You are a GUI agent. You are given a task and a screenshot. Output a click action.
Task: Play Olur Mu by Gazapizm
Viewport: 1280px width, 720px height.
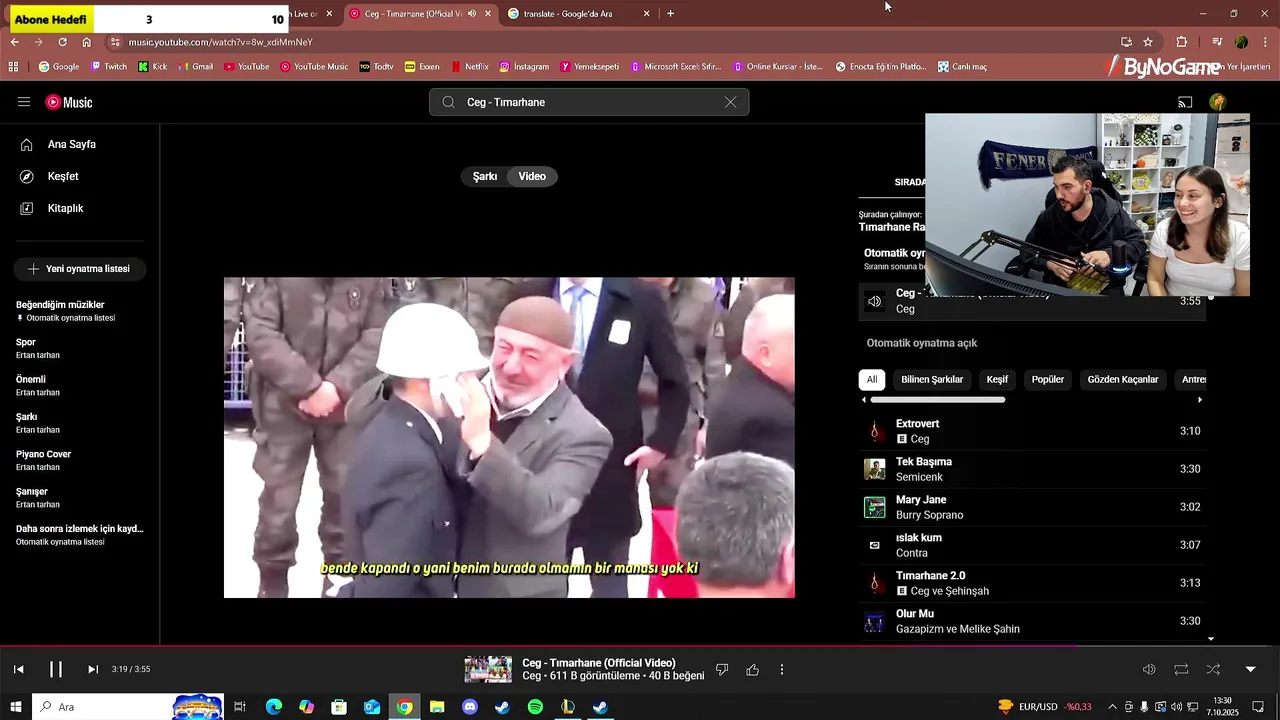(x=1032, y=621)
